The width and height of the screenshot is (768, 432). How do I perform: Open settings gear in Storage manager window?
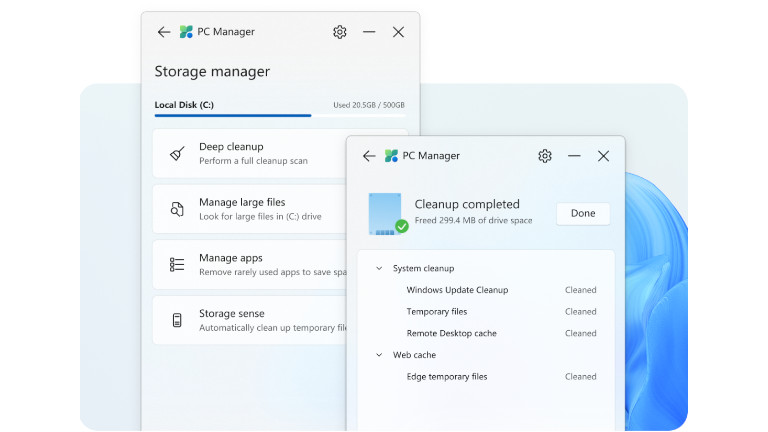click(339, 32)
